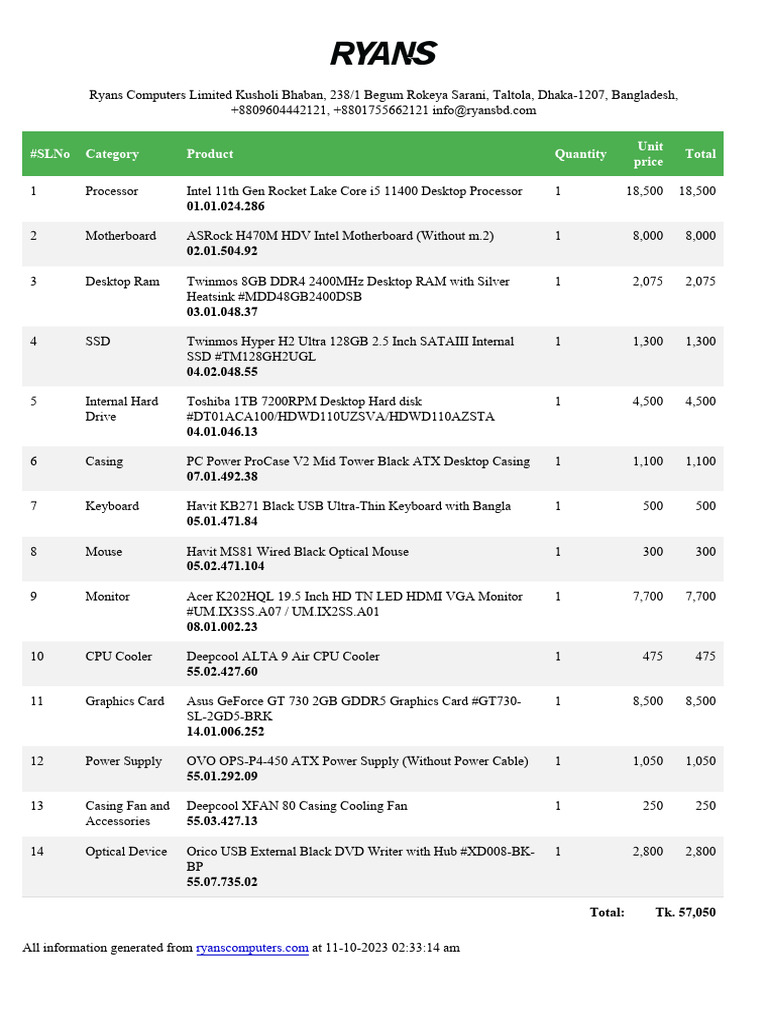Click the Quantity column header
Viewport: 768px width, 1024px height.
pyautogui.click(x=580, y=154)
